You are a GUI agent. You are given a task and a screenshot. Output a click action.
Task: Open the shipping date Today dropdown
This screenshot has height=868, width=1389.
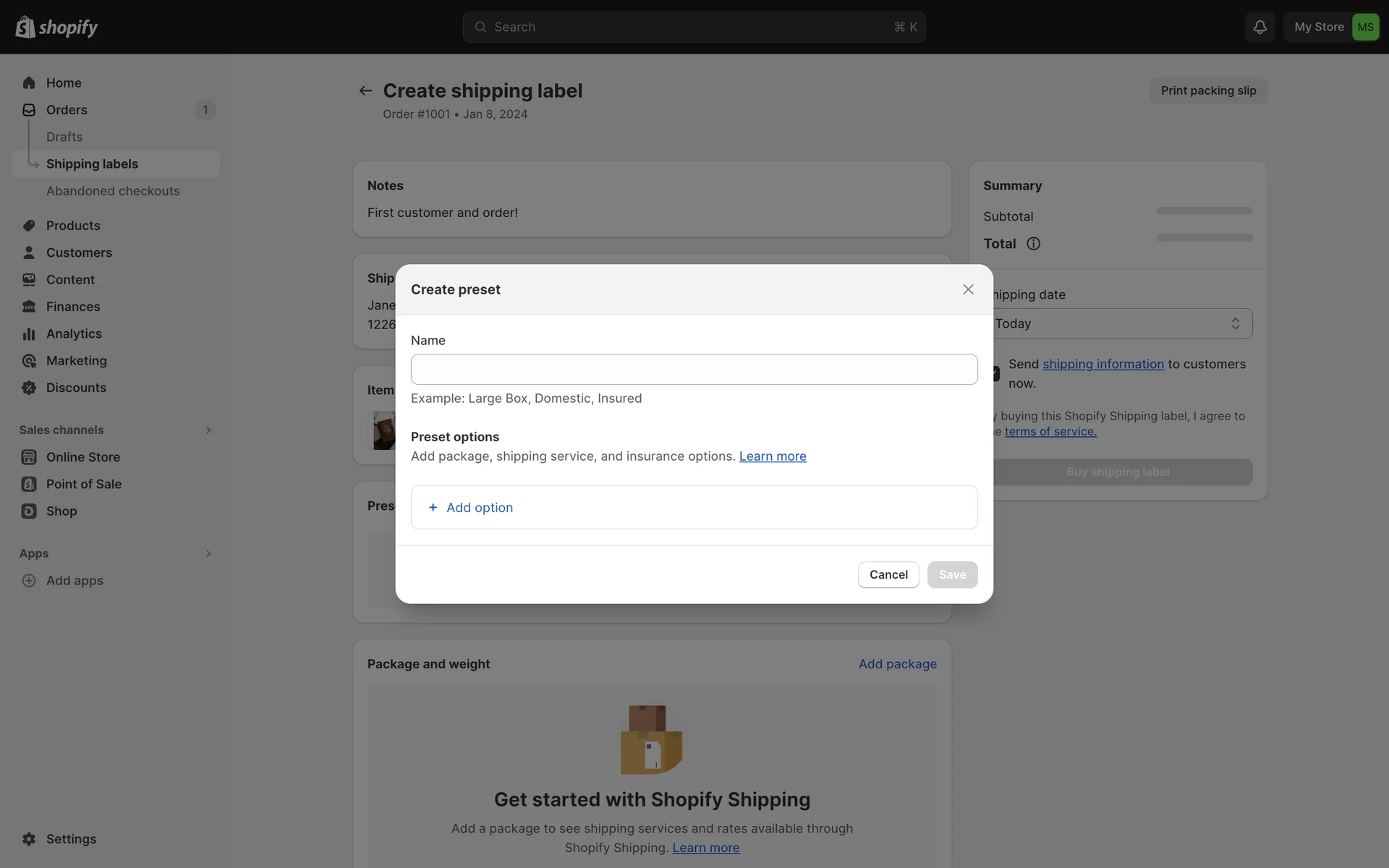pyautogui.click(x=1121, y=323)
